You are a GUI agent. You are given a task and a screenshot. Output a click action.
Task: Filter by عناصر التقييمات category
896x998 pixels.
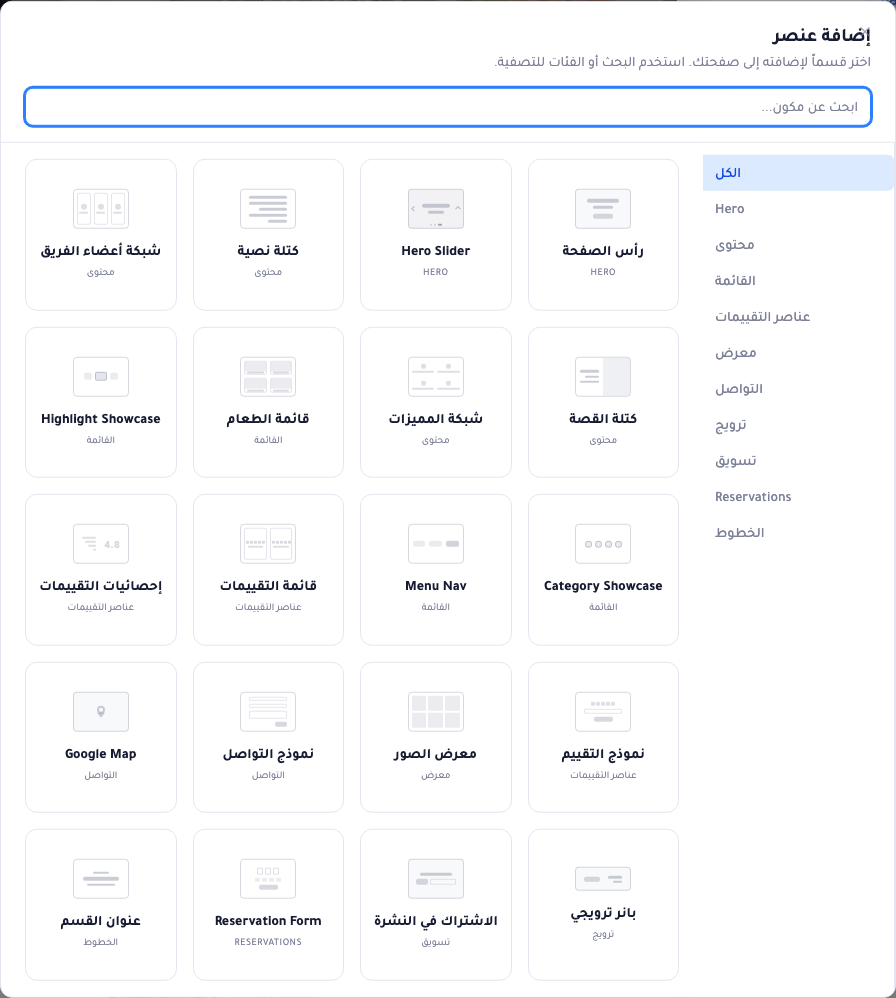[x=798, y=317]
